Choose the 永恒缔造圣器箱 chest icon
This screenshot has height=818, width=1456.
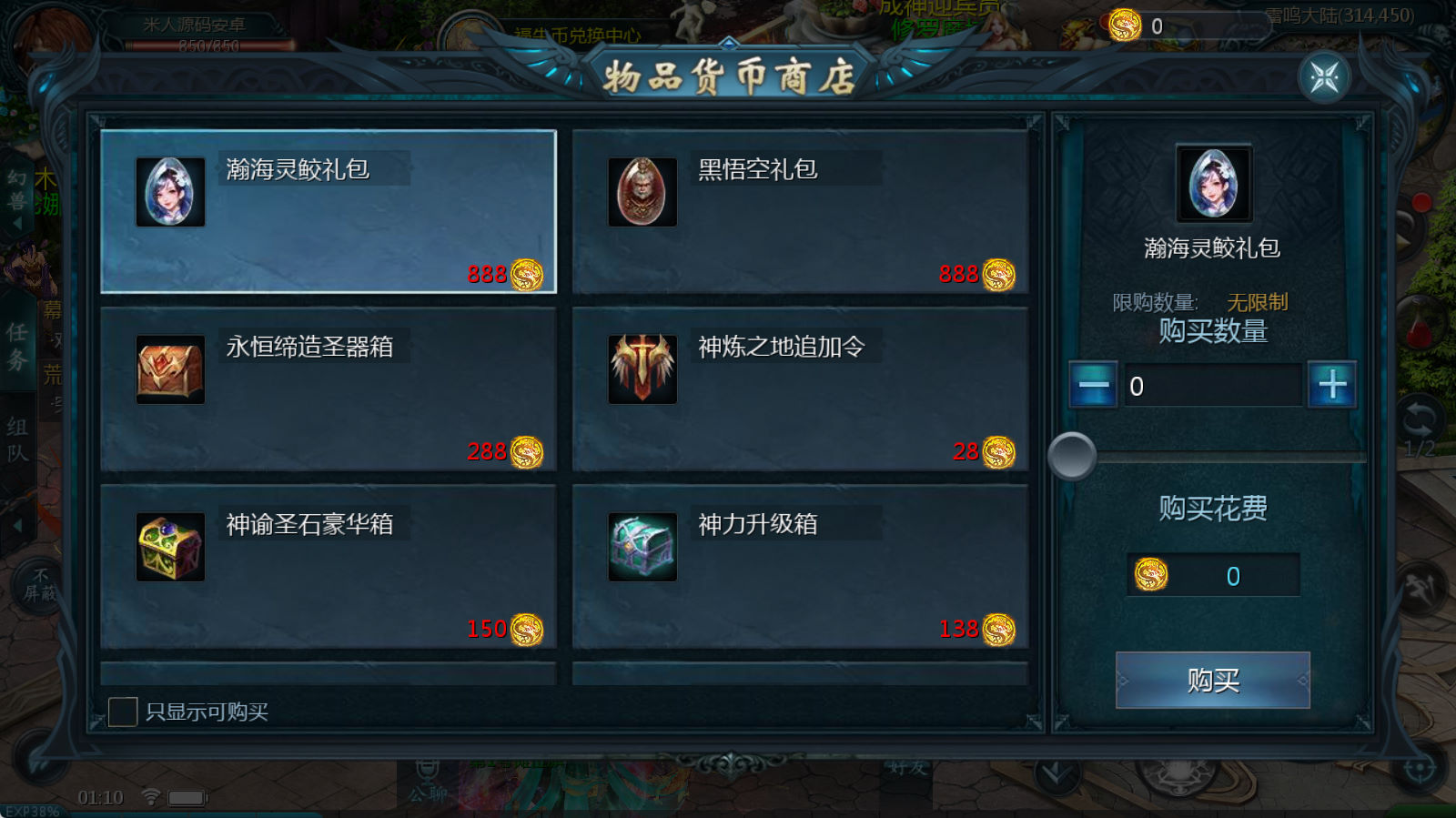coord(170,369)
